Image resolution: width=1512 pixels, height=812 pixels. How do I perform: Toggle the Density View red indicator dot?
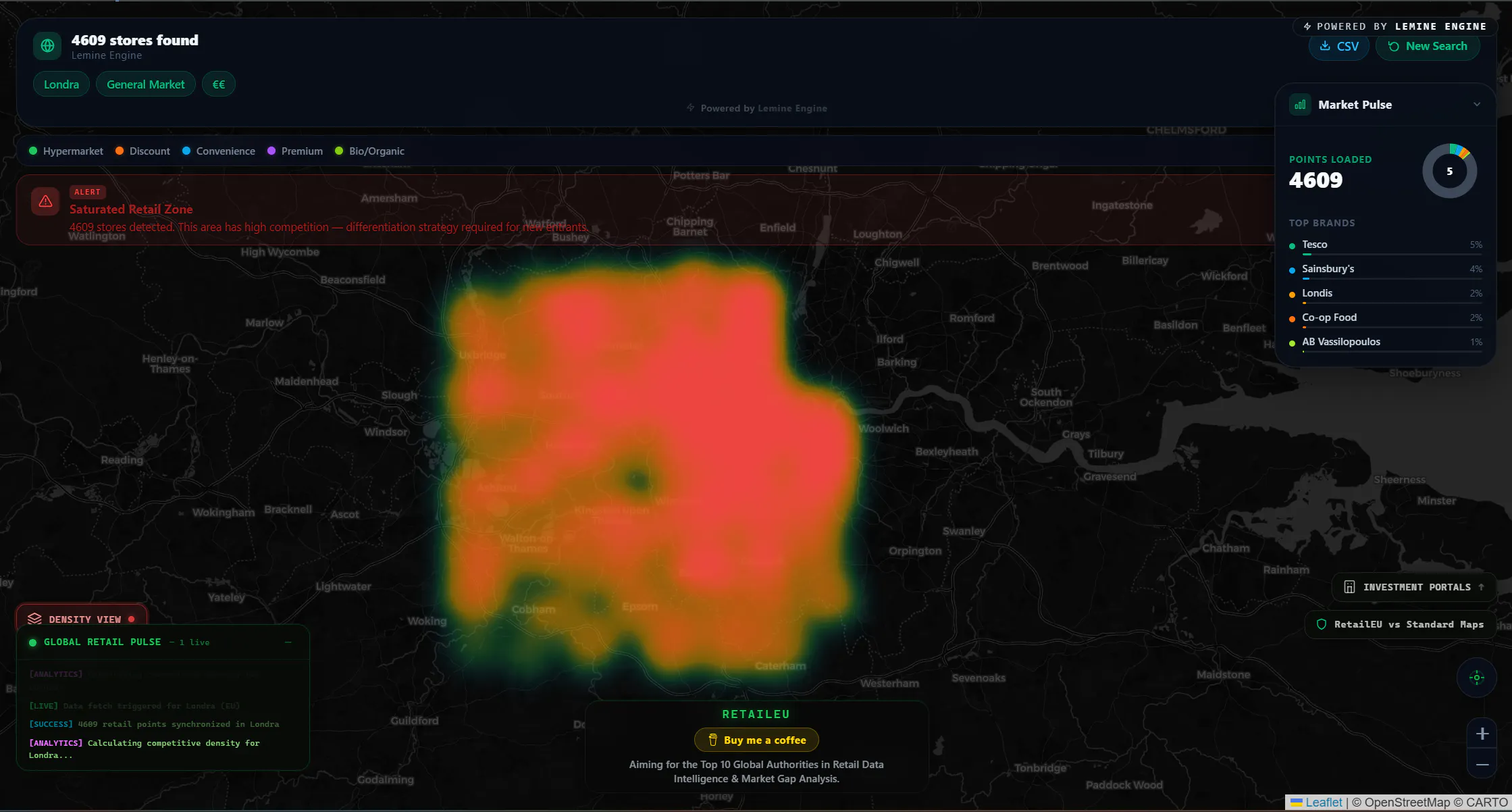(x=132, y=619)
